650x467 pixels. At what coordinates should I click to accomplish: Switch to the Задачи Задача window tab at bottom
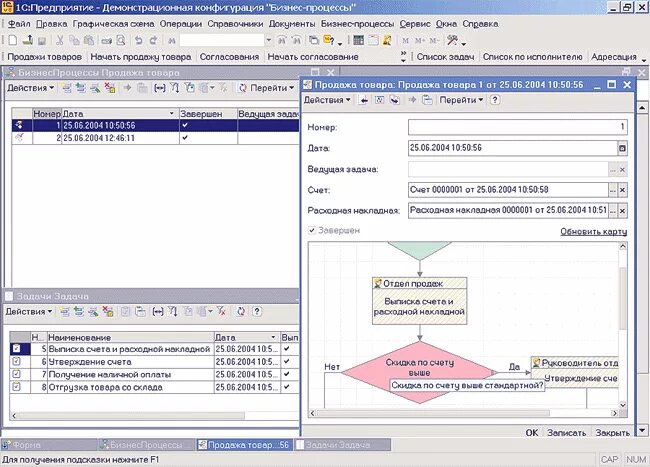[x=342, y=445]
